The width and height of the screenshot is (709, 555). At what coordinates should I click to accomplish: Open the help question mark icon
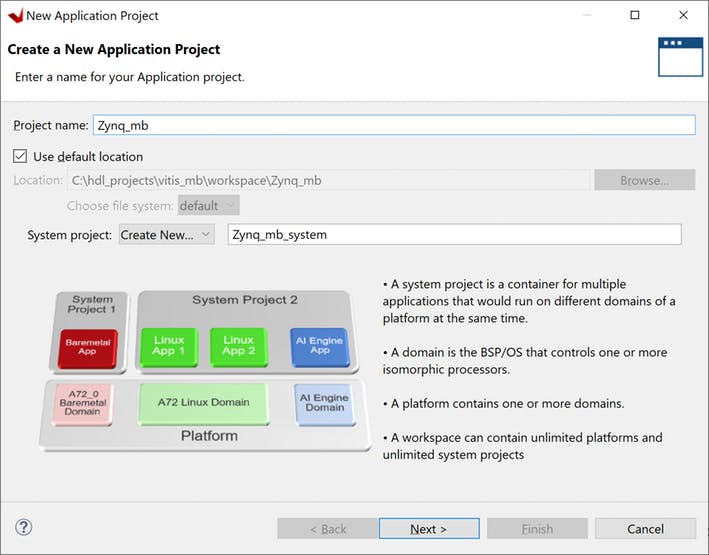24,527
